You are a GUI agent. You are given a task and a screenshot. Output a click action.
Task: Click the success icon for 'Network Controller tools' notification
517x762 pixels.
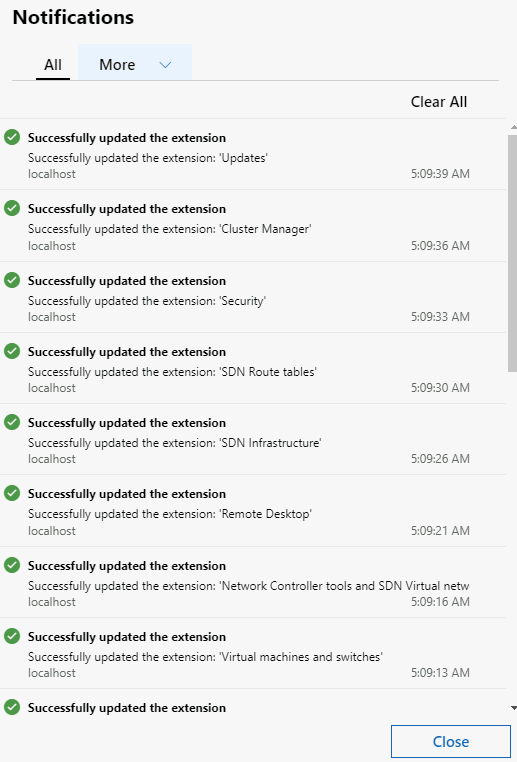12,565
